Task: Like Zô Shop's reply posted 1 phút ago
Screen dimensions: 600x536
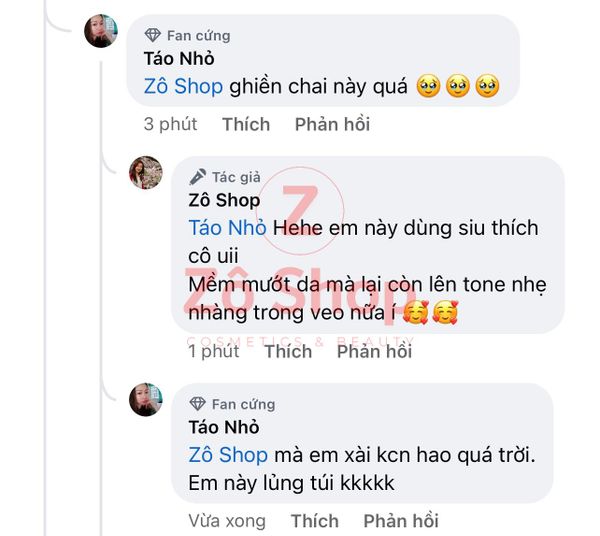Action: (x=289, y=351)
